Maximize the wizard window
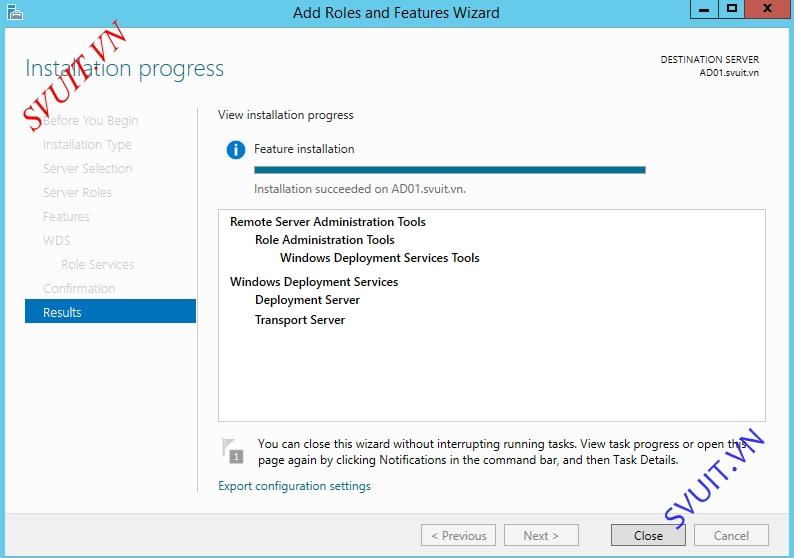 (x=732, y=9)
